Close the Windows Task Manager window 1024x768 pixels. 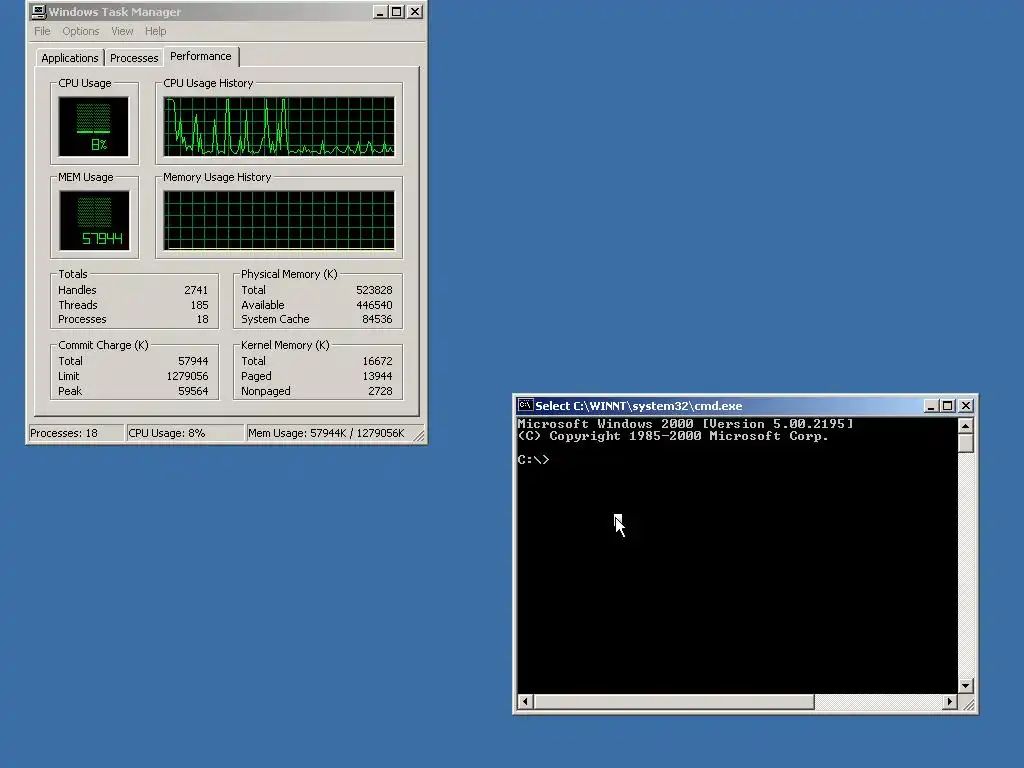point(415,12)
